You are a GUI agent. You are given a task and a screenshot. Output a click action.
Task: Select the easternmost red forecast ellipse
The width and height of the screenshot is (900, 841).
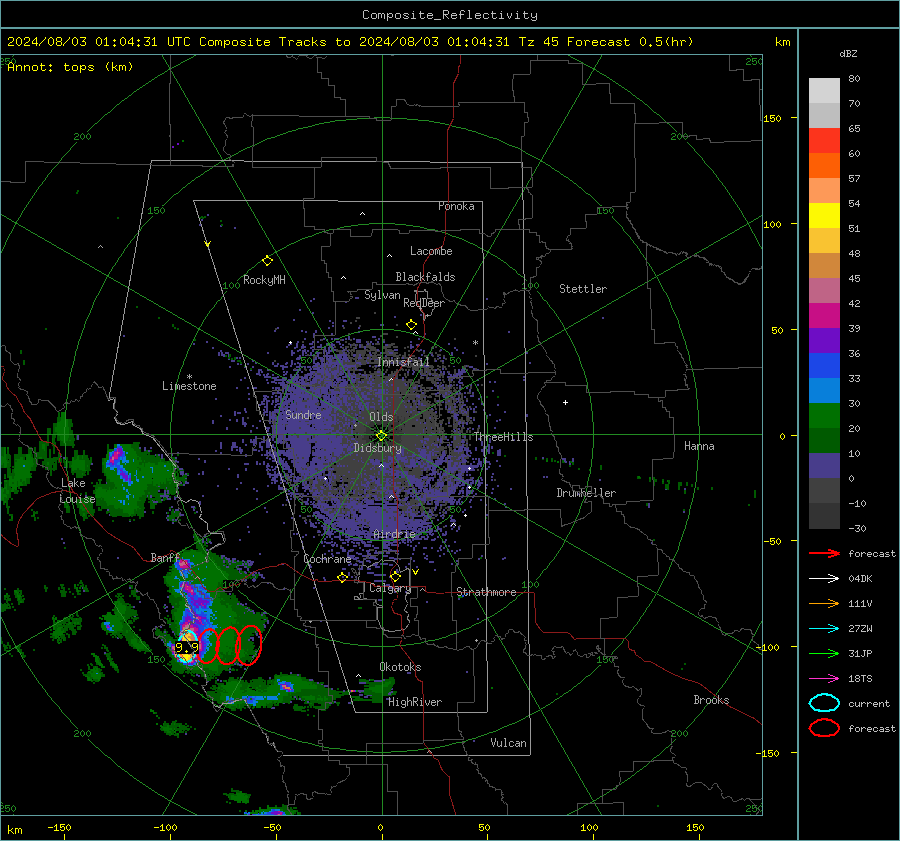tap(249, 645)
